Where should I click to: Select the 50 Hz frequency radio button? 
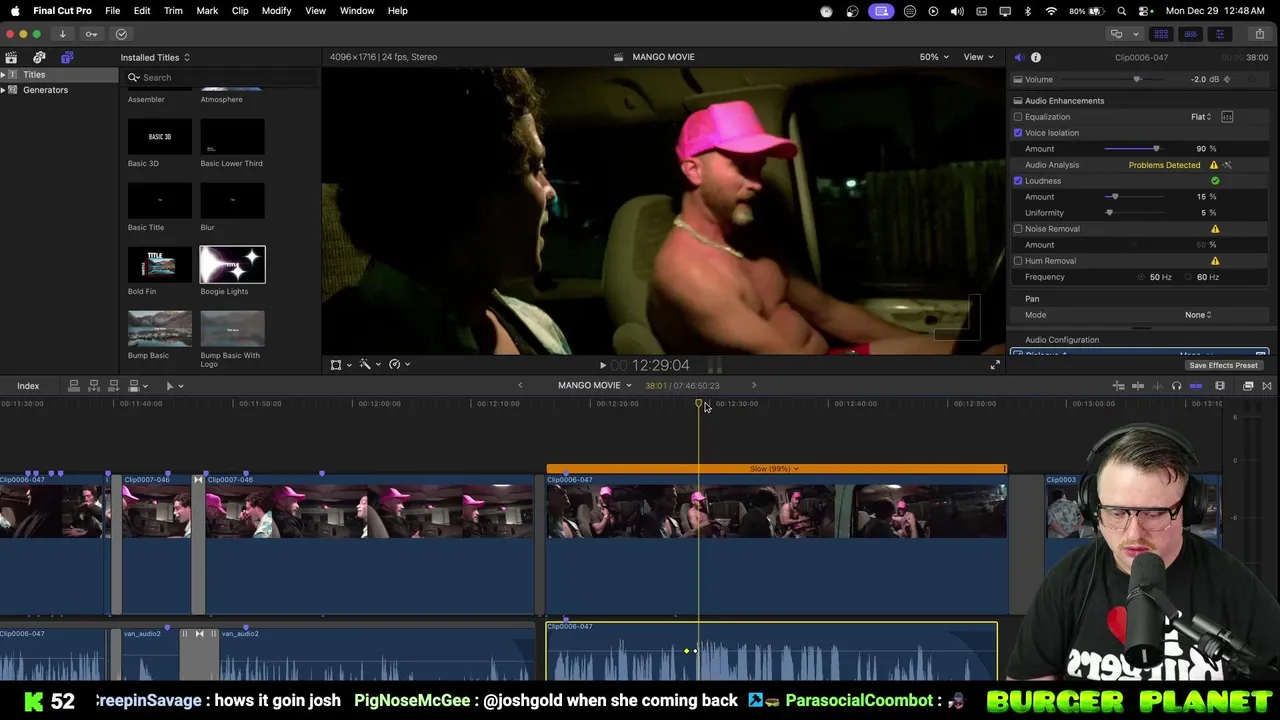point(1142,277)
